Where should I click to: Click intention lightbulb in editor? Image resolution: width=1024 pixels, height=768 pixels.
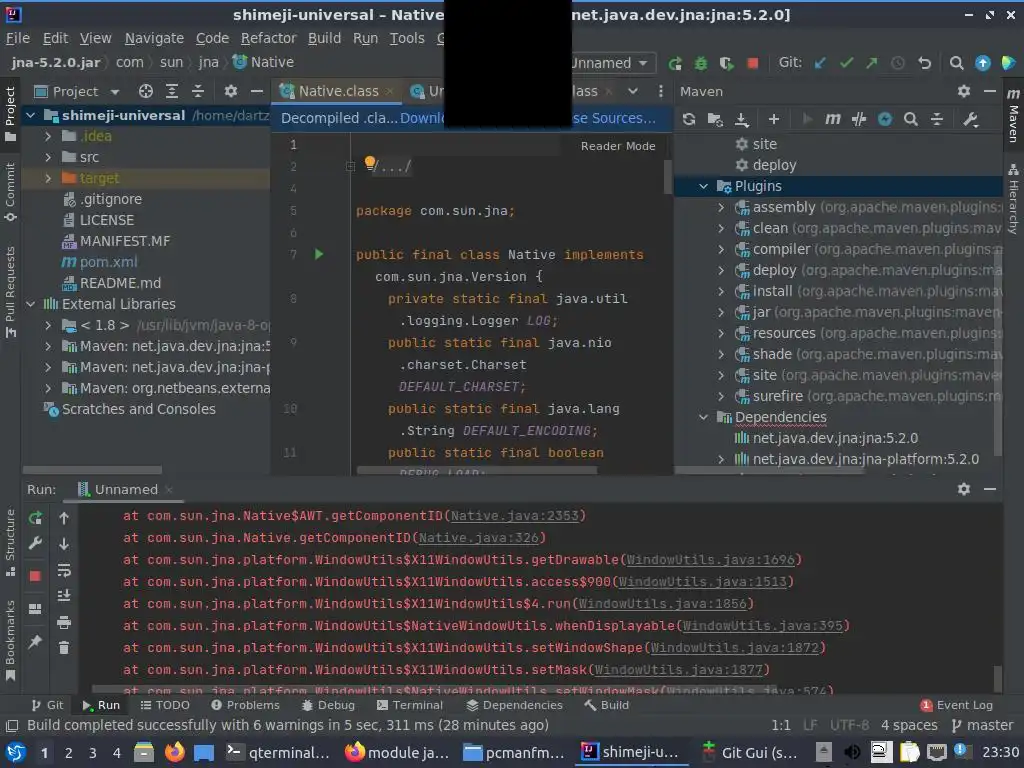click(370, 162)
